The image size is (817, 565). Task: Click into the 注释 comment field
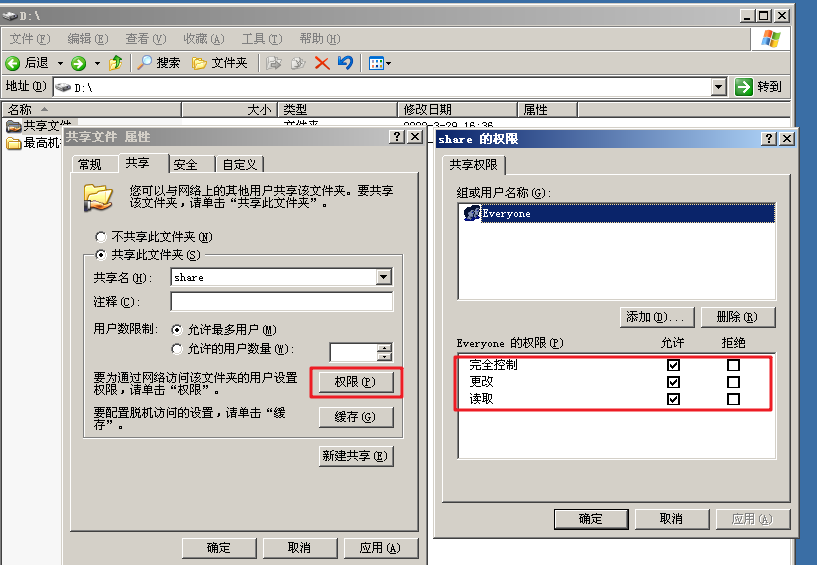(281, 302)
